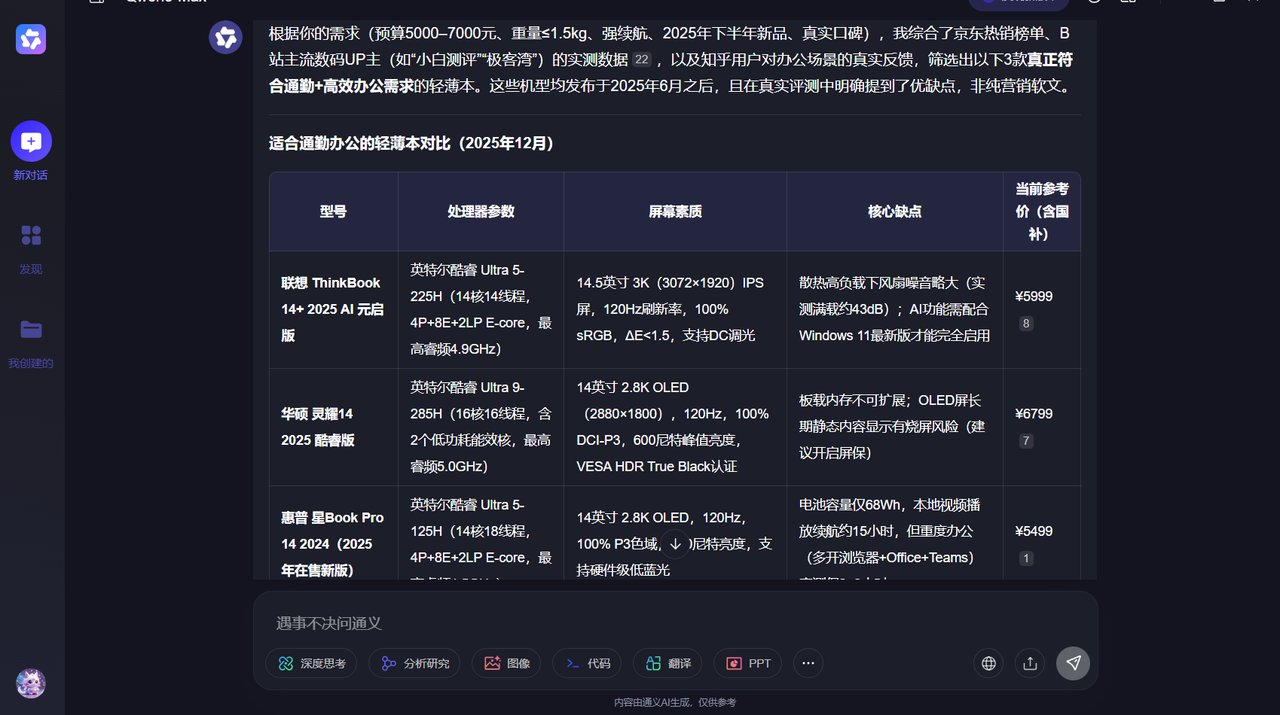Click the ¥5999 price value

point(1033,296)
